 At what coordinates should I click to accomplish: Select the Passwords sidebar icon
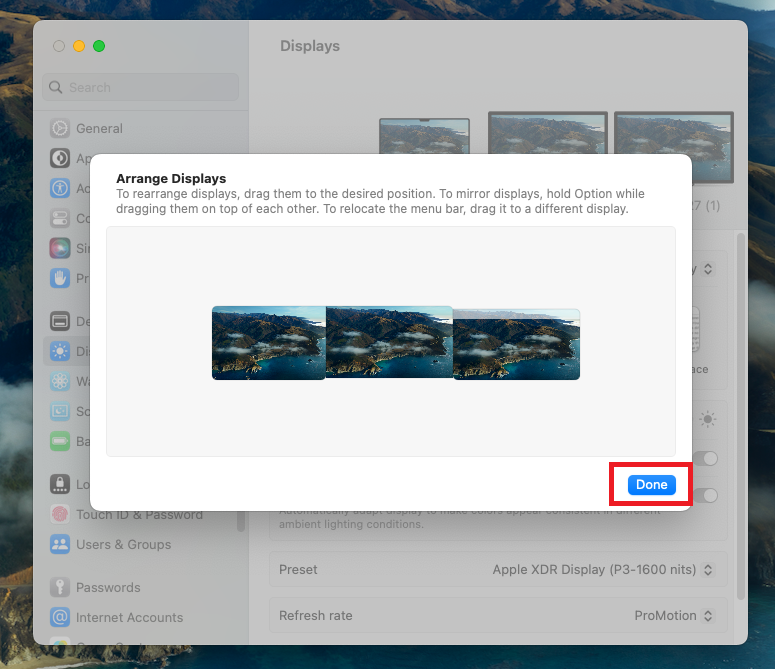[60, 587]
